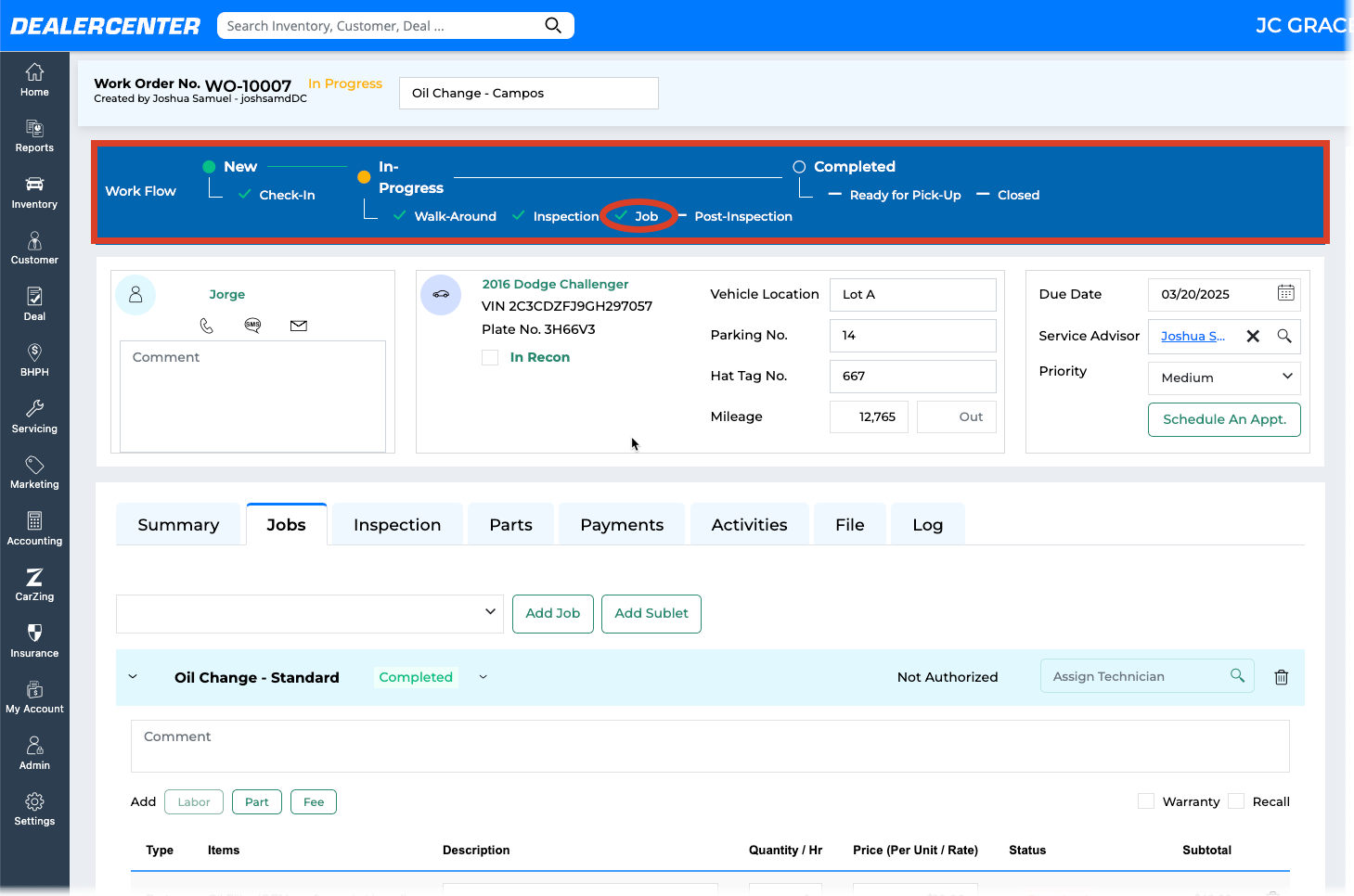Click the Post-Inspection workflow step
1354x896 pixels.
pos(743,216)
